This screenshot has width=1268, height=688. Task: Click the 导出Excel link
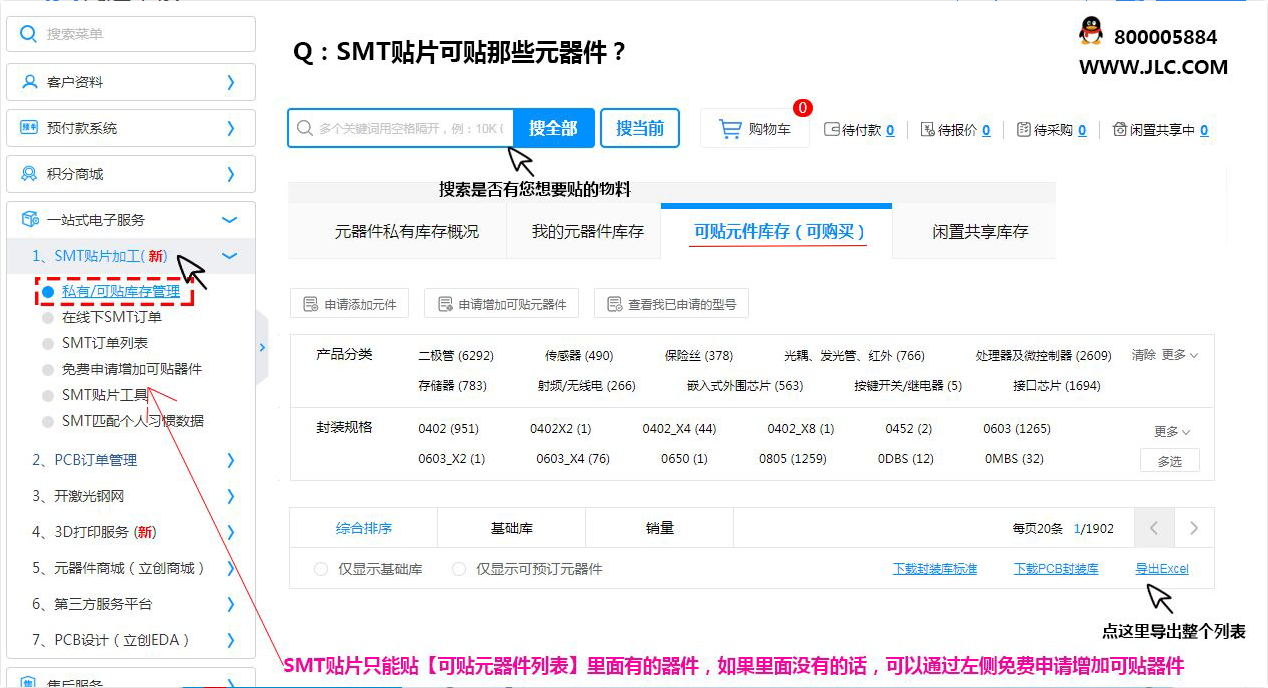[x=1161, y=569]
